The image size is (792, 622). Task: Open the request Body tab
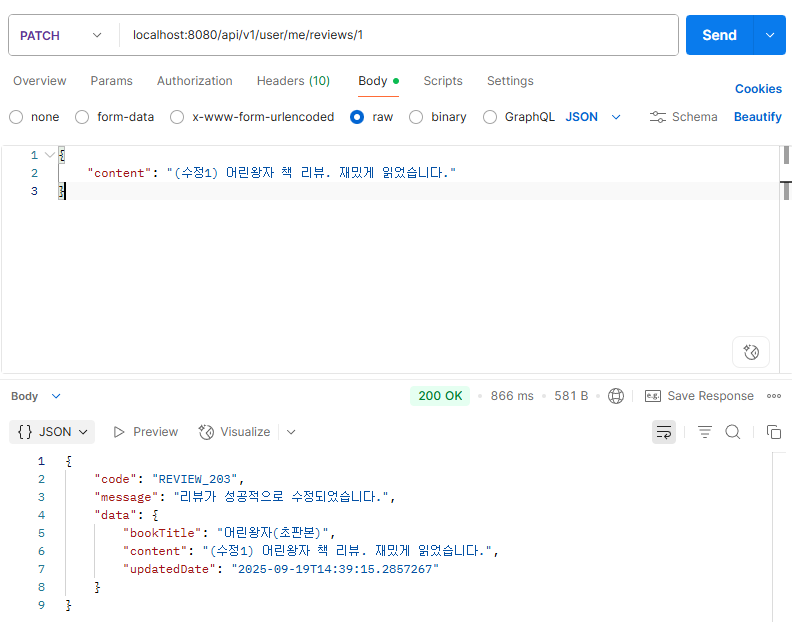(x=378, y=81)
